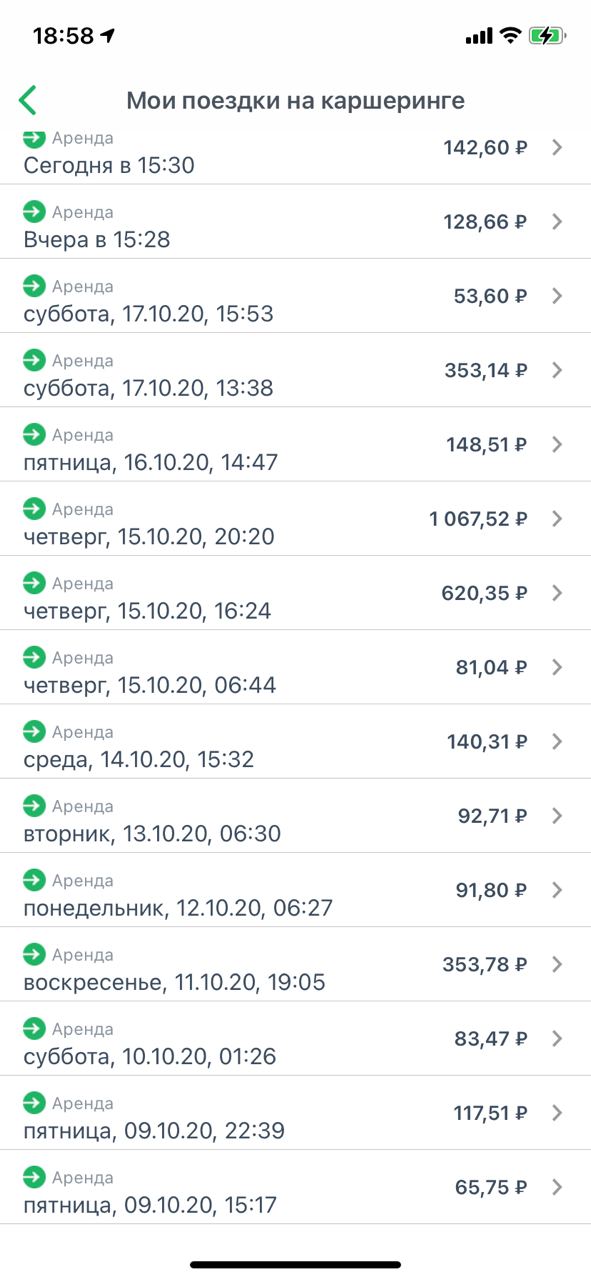591x1280 pixels.
Task: Tap the green arrow icon for Вчера в 15:28
Action: [x=35, y=211]
